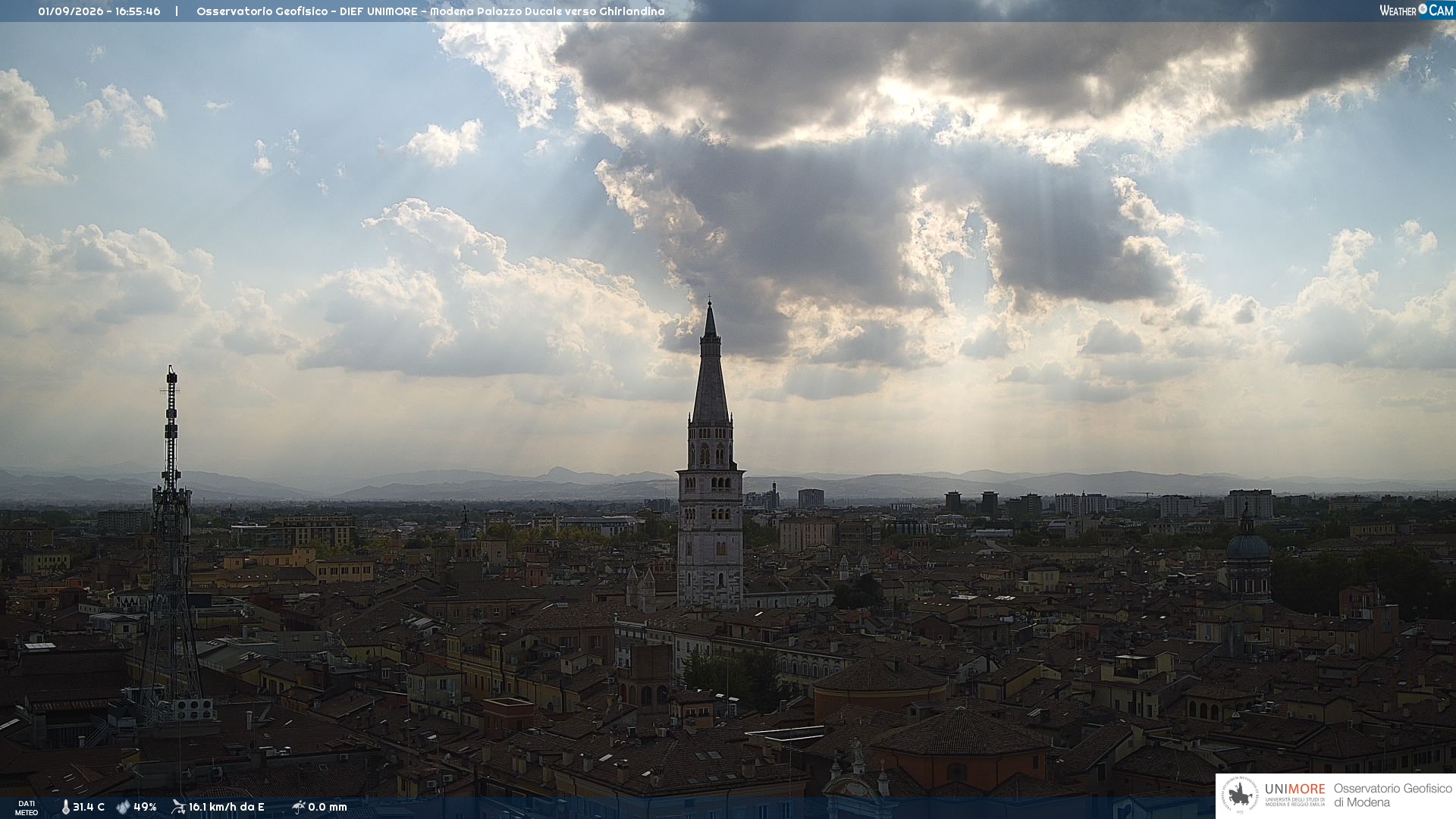
Task: Click the Modena Palazzo Ducale verso Ghirlandina caption
Action: point(548,11)
